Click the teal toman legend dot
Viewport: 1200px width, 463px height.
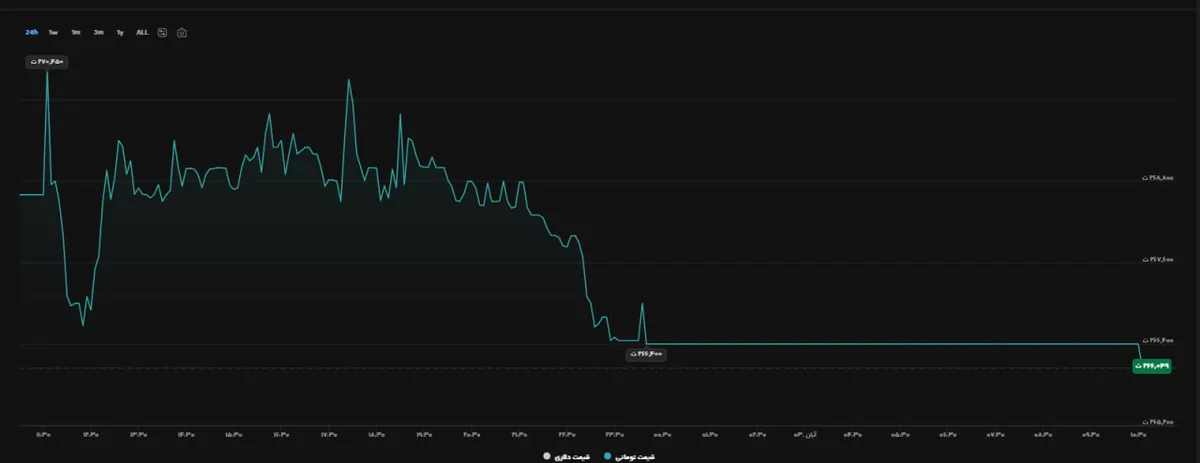[608, 455]
